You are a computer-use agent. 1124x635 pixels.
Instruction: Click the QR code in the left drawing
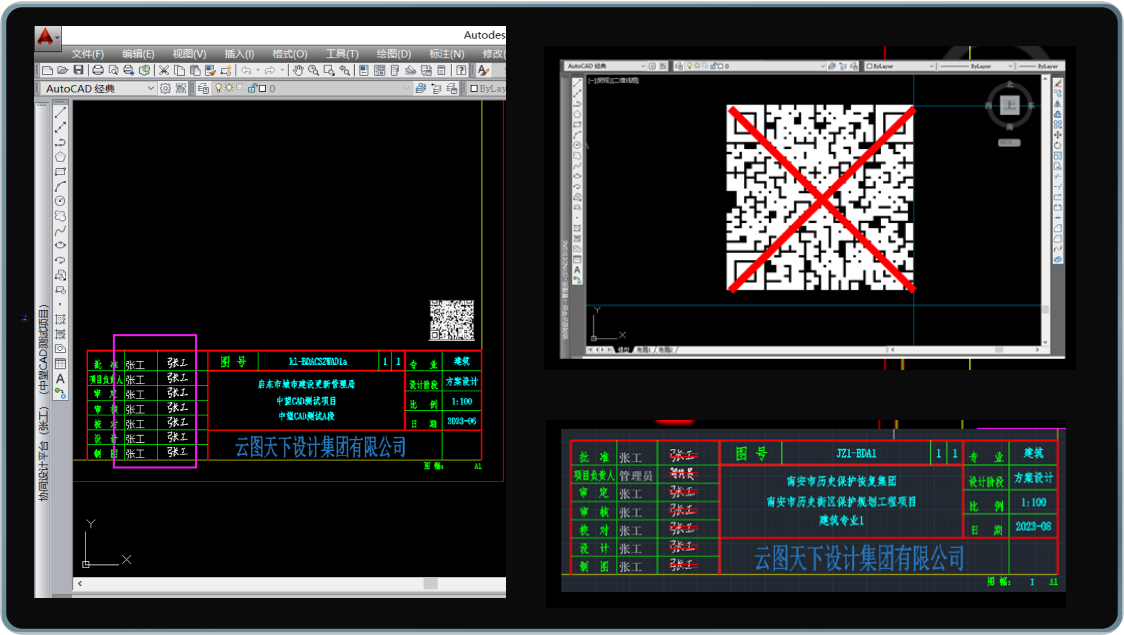[452, 320]
